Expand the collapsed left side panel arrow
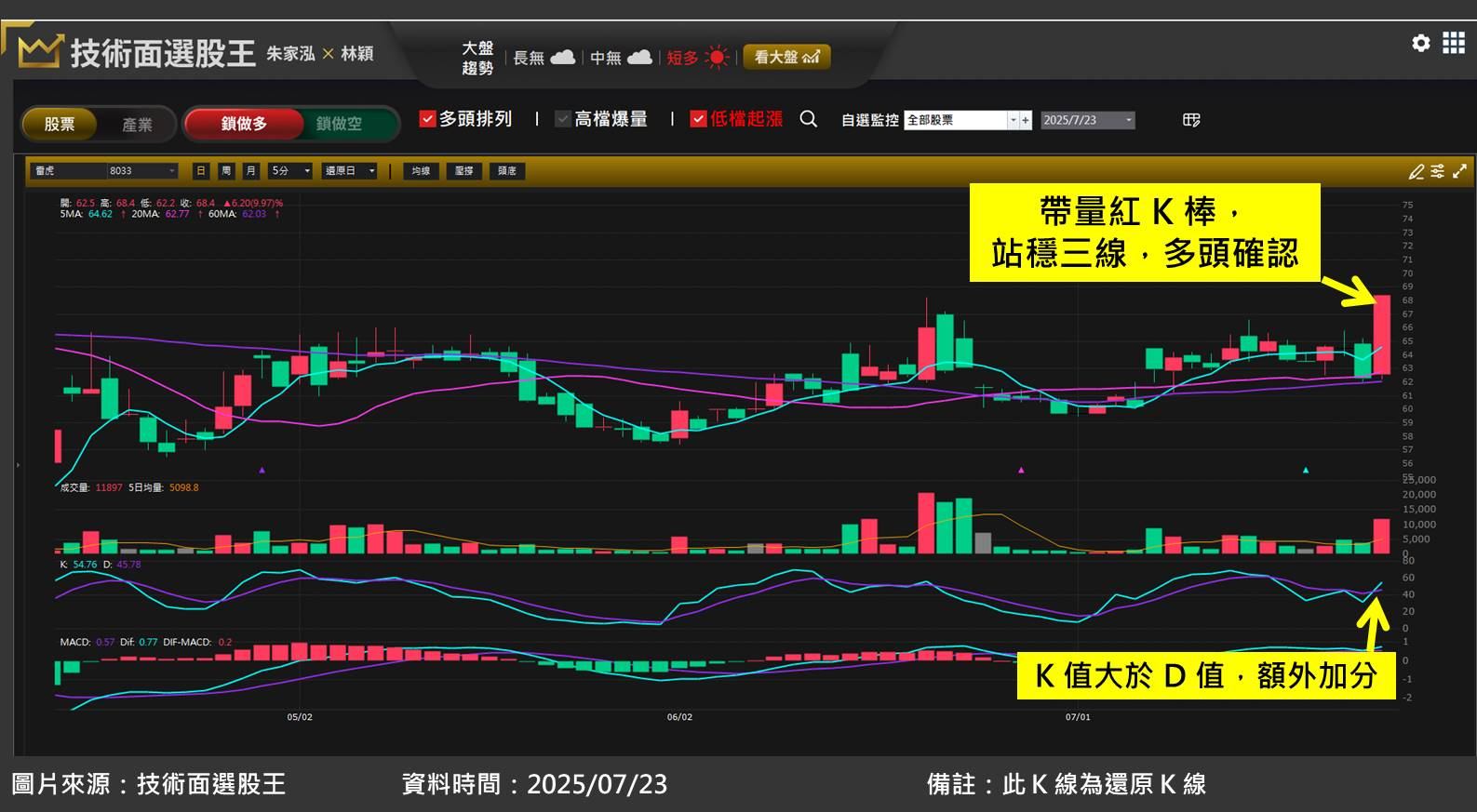 [18, 464]
